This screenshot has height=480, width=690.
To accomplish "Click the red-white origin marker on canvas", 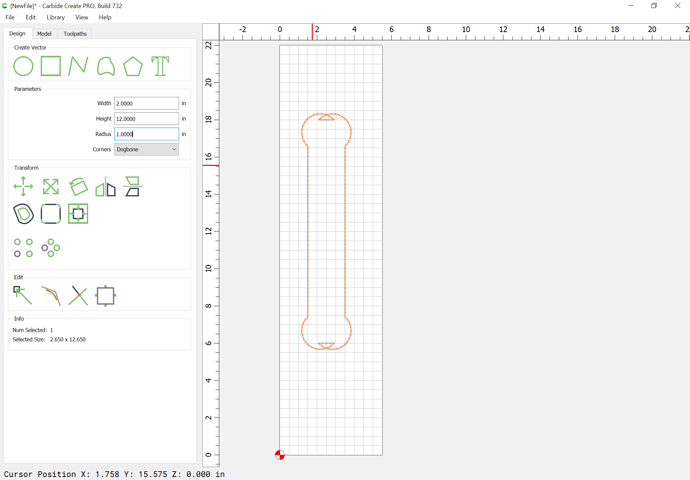I will (x=280, y=455).
